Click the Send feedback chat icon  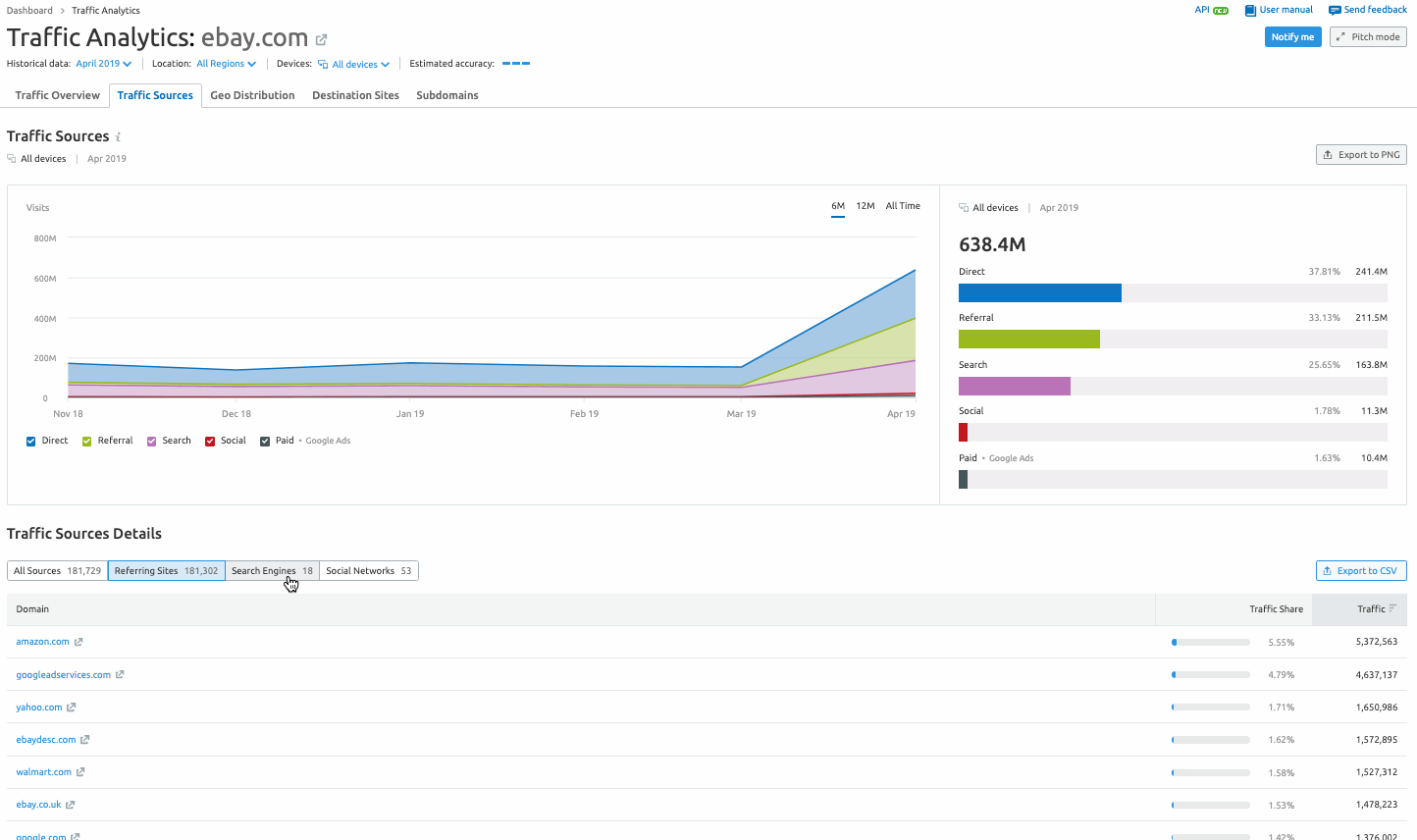(x=1335, y=10)
